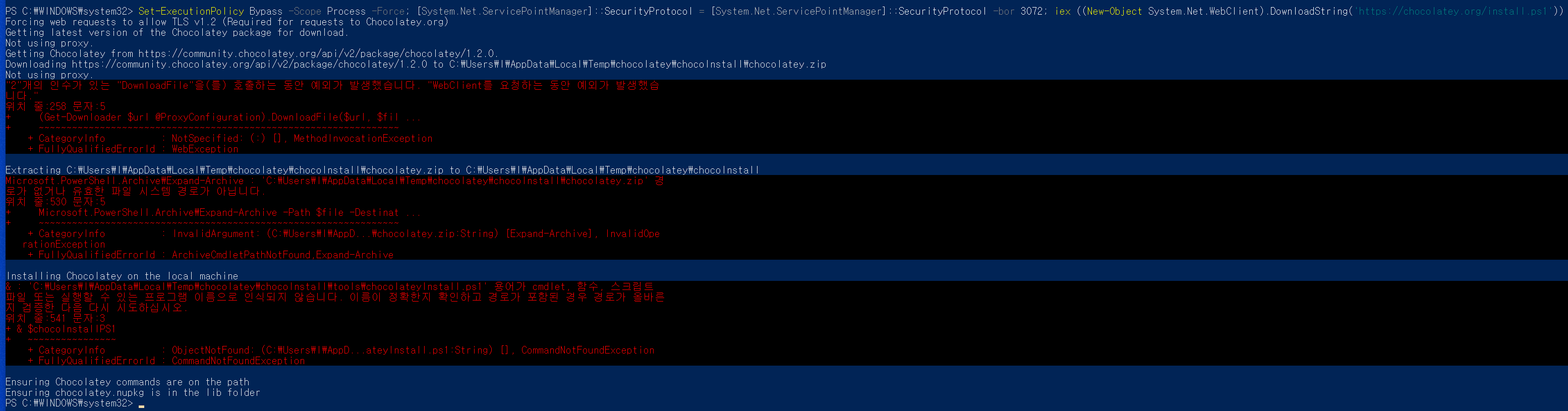1568x411 pixels.
Task: Click 'Getting latest version of the Chocolatey package' line
Action: pyautogui.click(x=177, y=32)
